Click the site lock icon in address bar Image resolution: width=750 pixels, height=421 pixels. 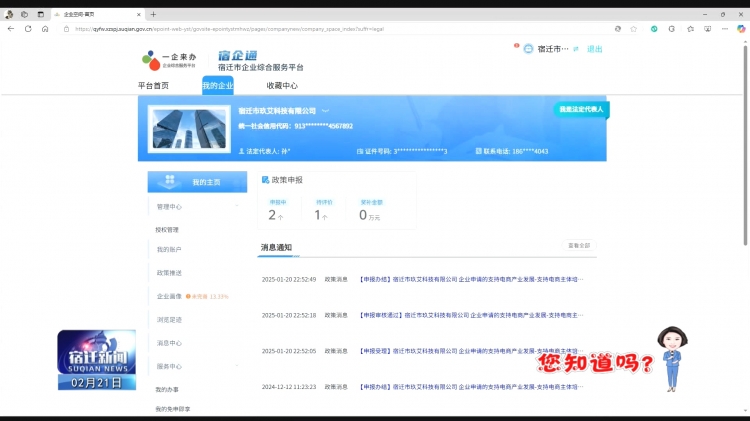66,29
